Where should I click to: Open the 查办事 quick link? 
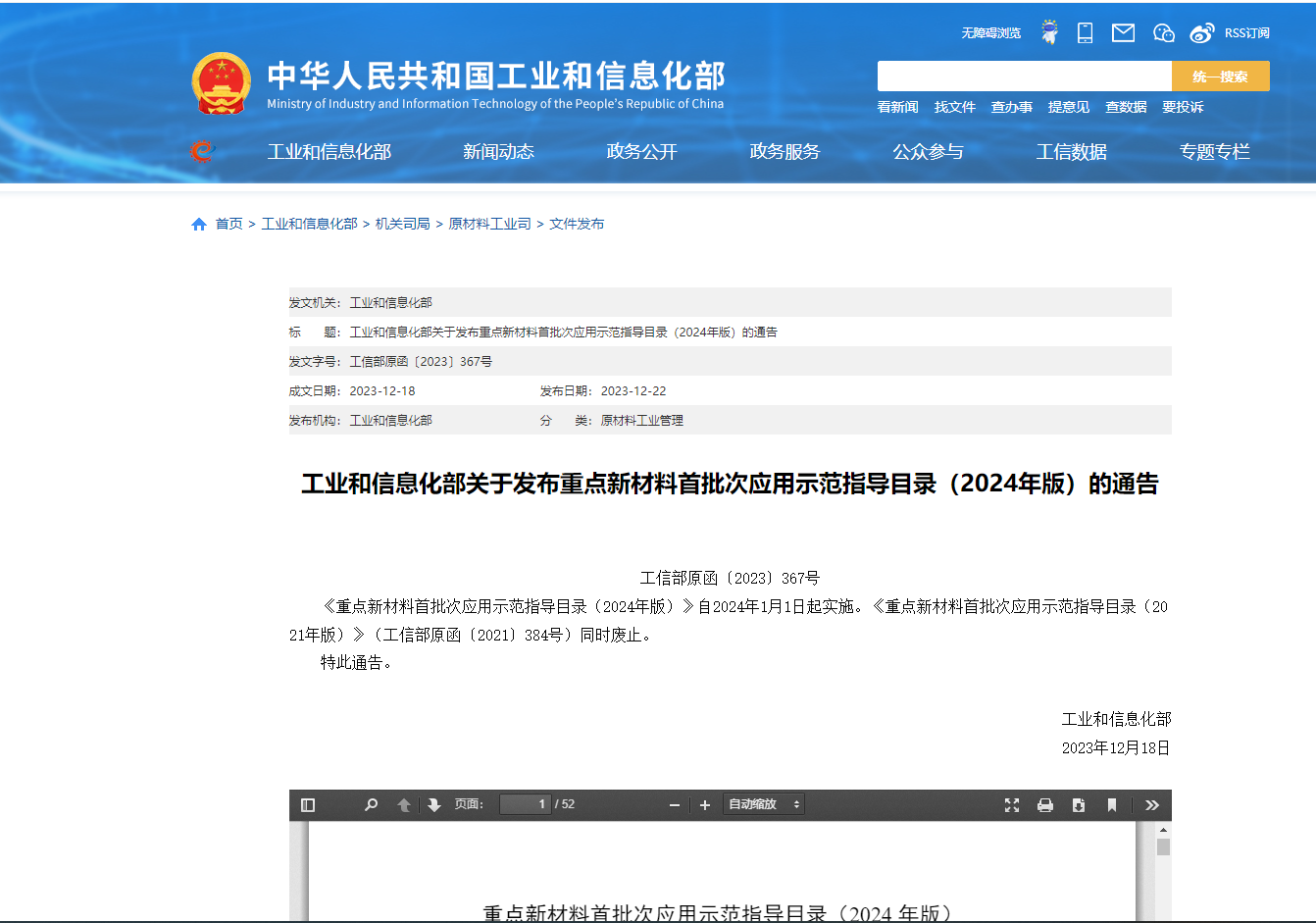pyautogui.click(x=1012, y=107)
